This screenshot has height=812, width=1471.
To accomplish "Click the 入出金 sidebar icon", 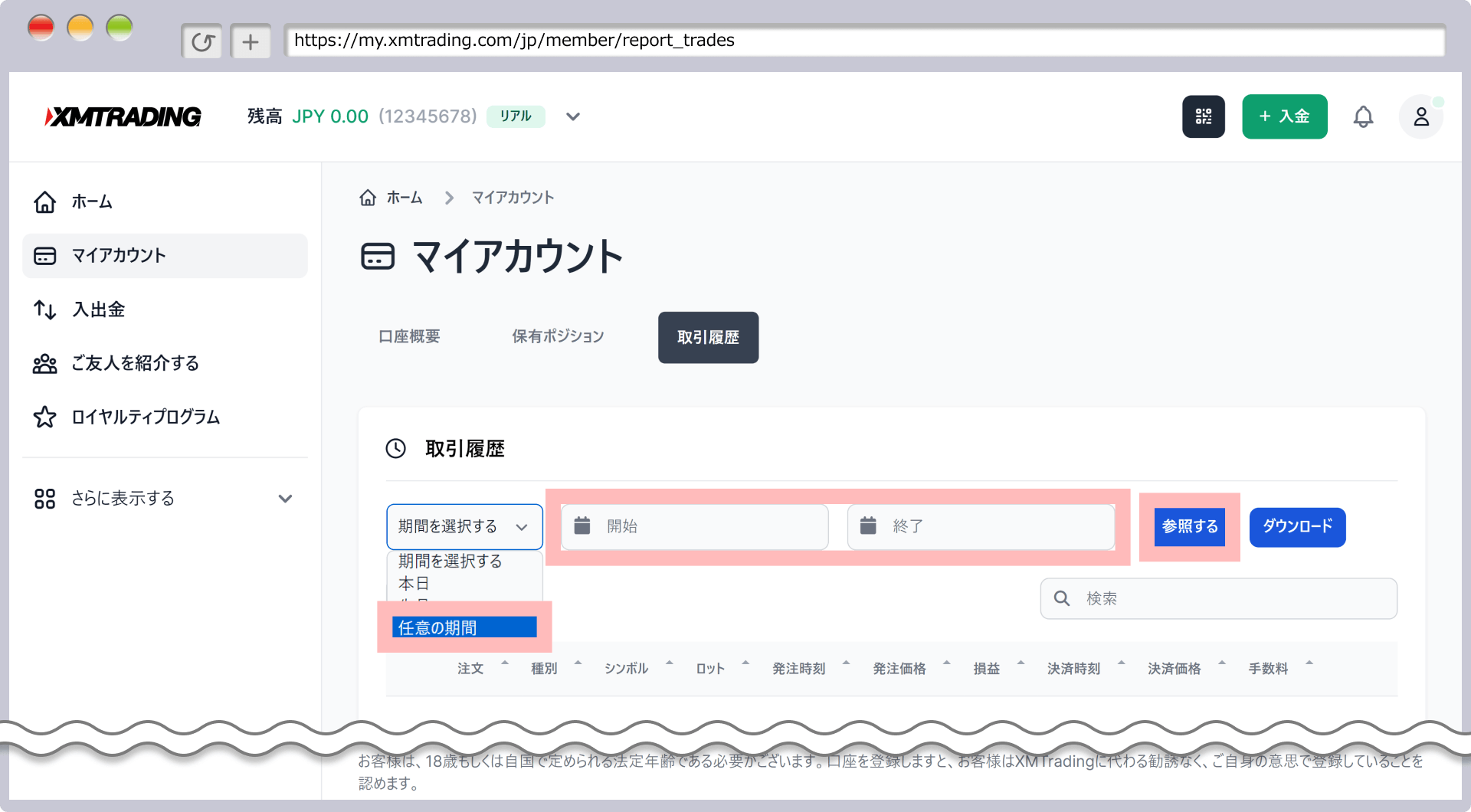I will [x=44, y=309].
